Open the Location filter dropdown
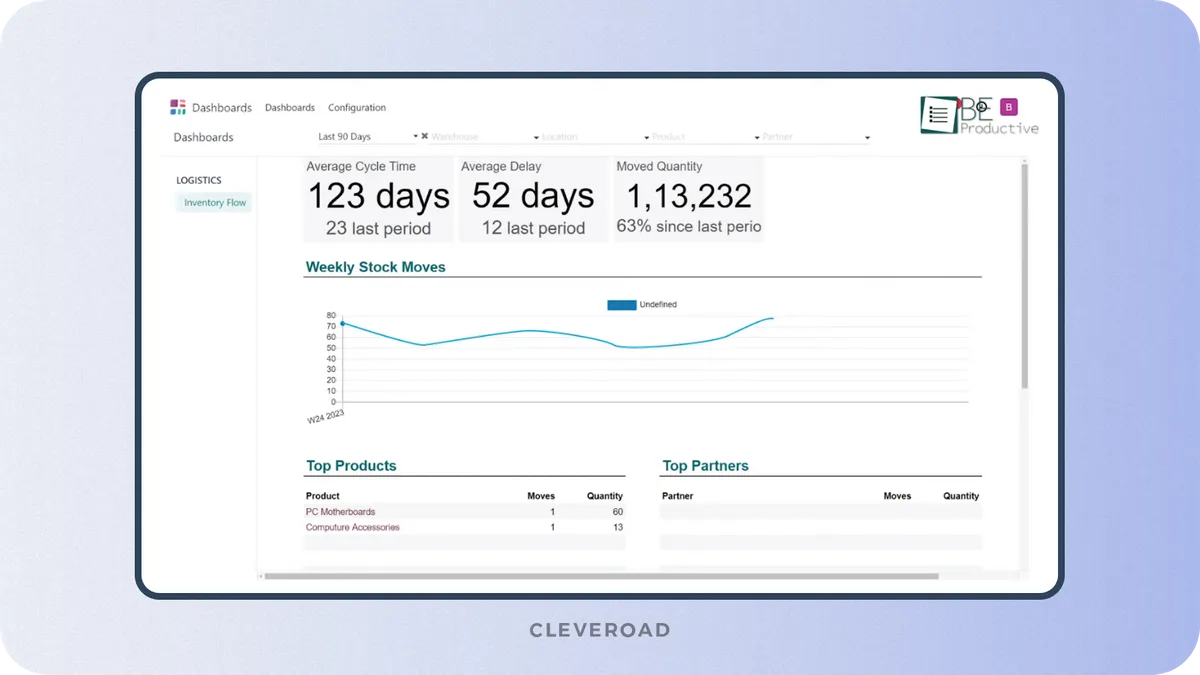 click(596, 137)
